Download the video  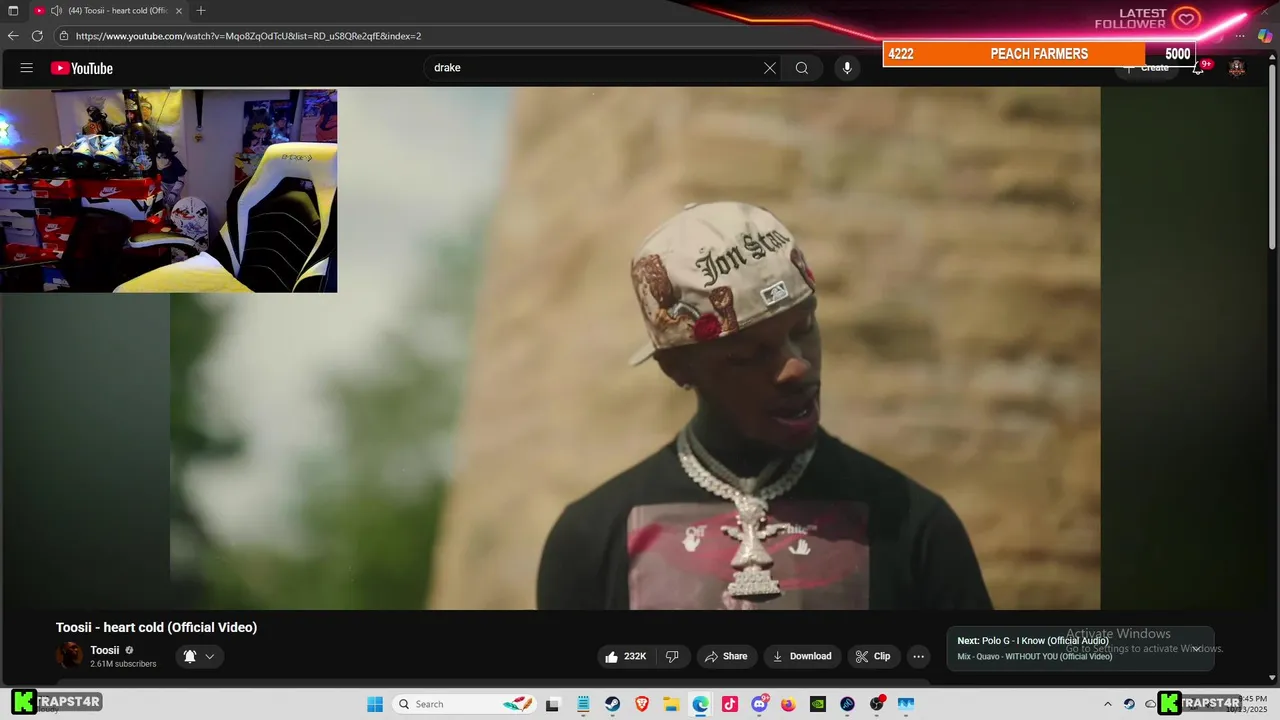pyautogui.click(x=803, y=656)
